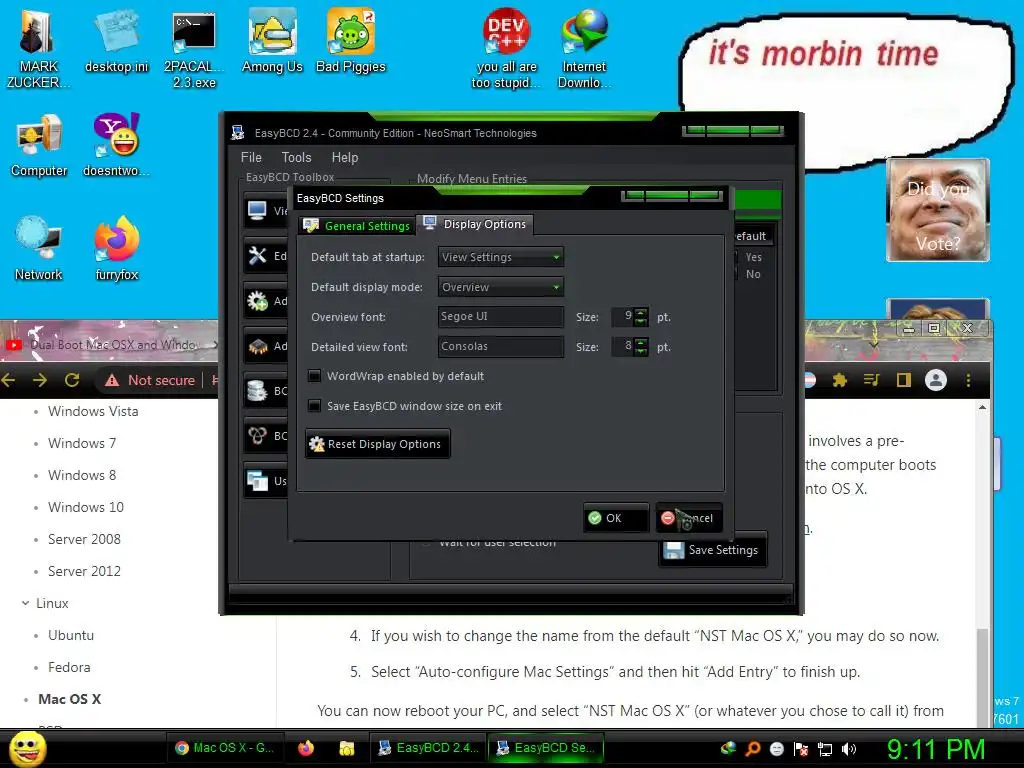The width and height of the screenshot is (1024, 768).
Task: Click the orange magnifier tray icon
Action: [752, 749]
